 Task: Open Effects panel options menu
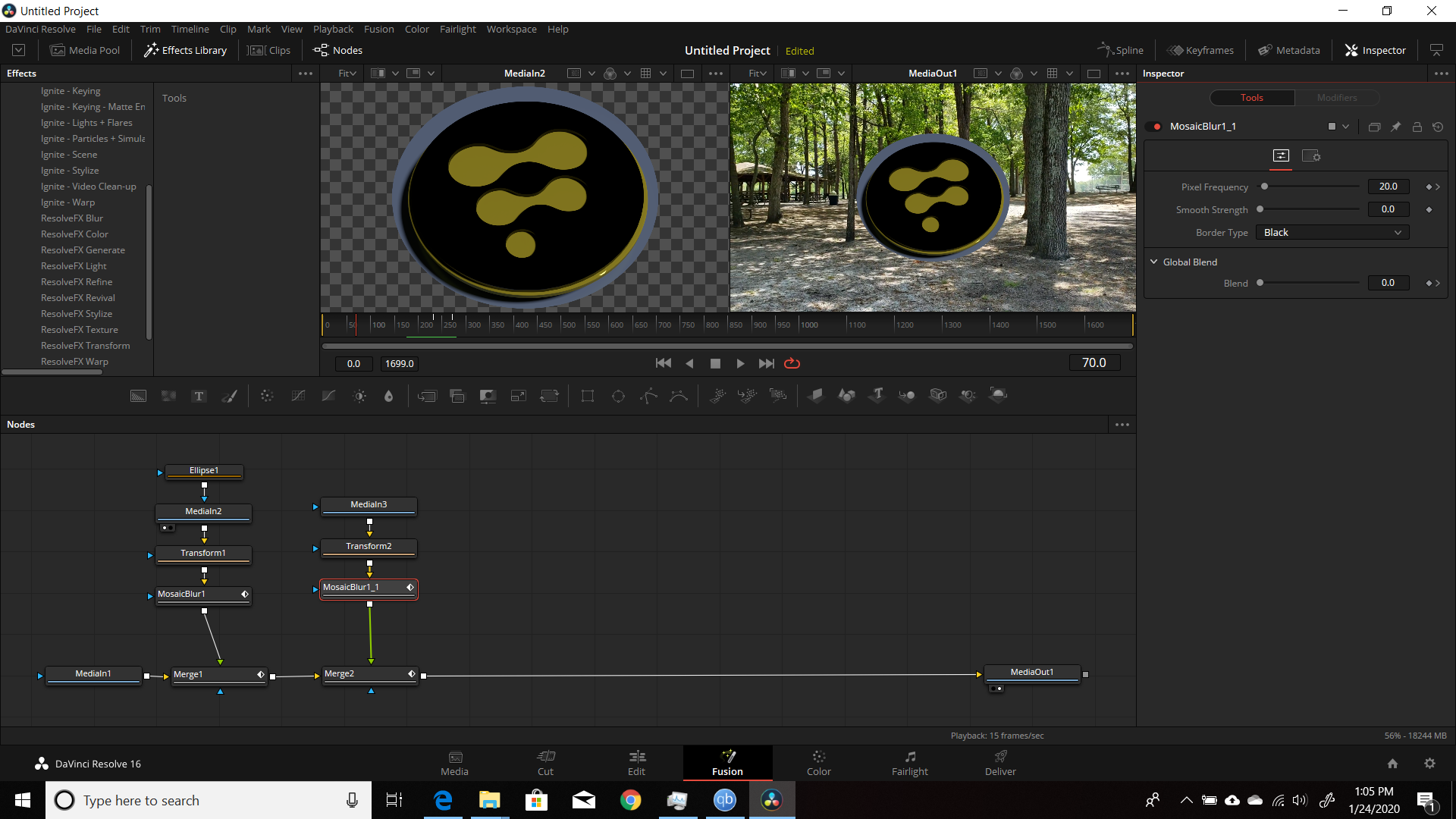[306, 74]
